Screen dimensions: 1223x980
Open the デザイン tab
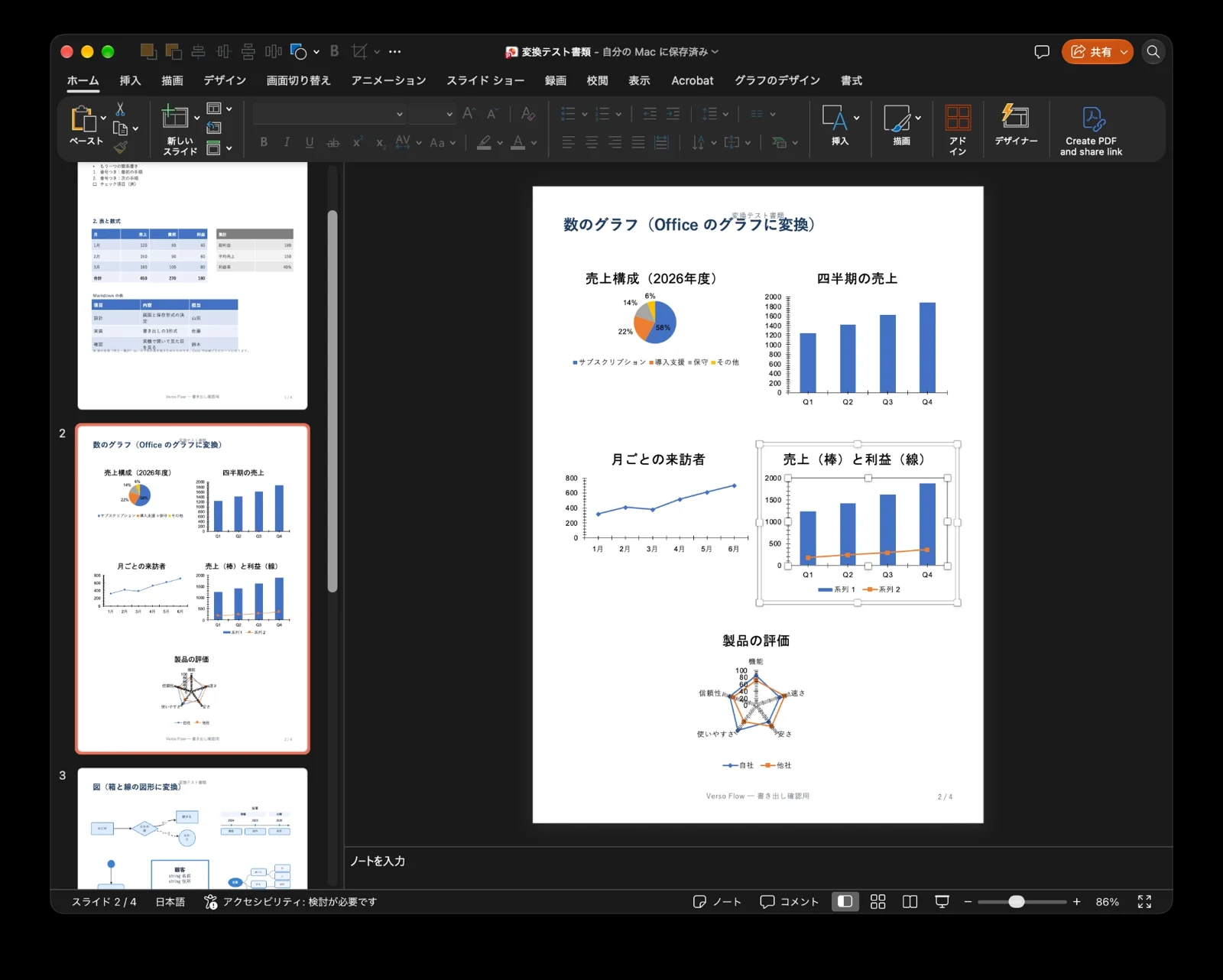(225, 80)
